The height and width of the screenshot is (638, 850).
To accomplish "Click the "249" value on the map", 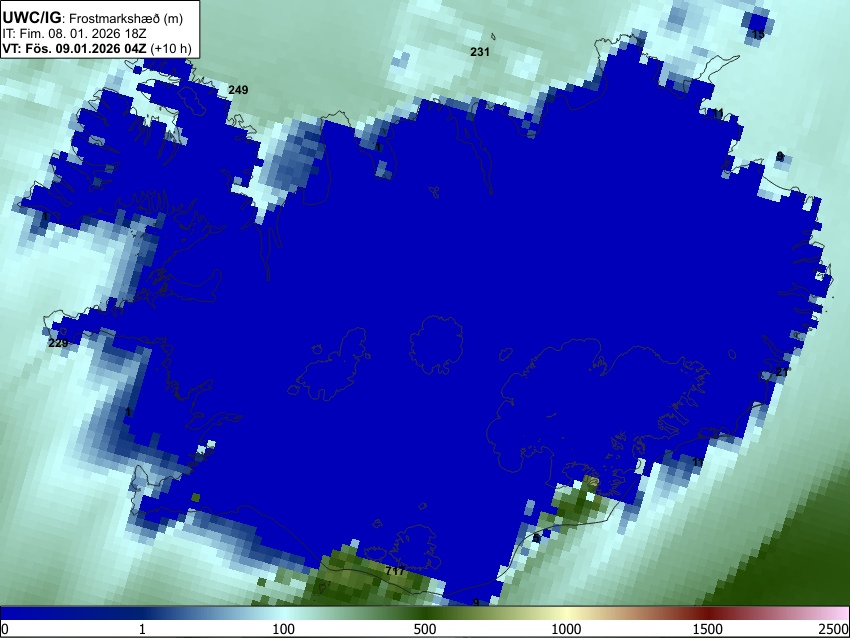I will 238,90.
